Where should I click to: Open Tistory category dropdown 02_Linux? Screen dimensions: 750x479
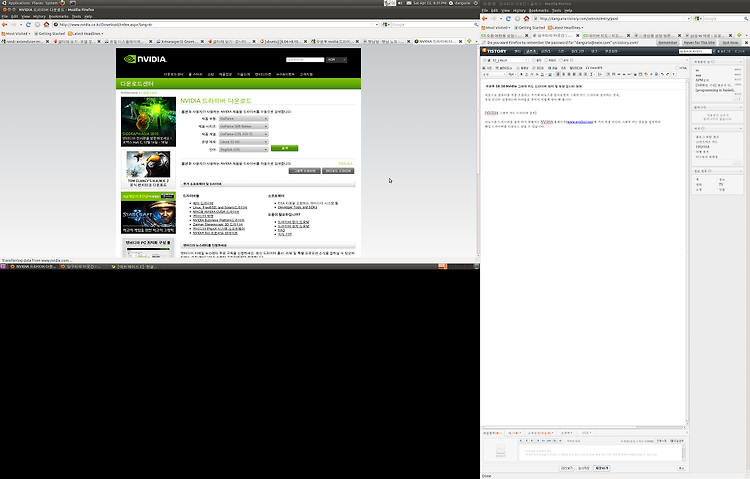coord(508,60)
